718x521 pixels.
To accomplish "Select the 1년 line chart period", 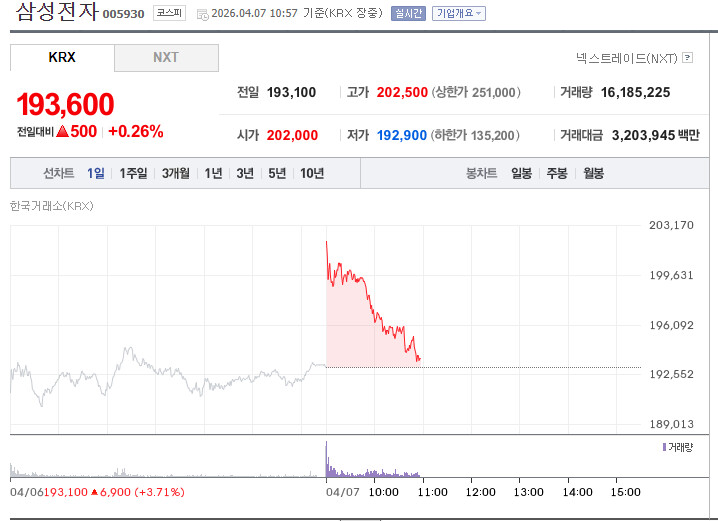I will (213, 173).
